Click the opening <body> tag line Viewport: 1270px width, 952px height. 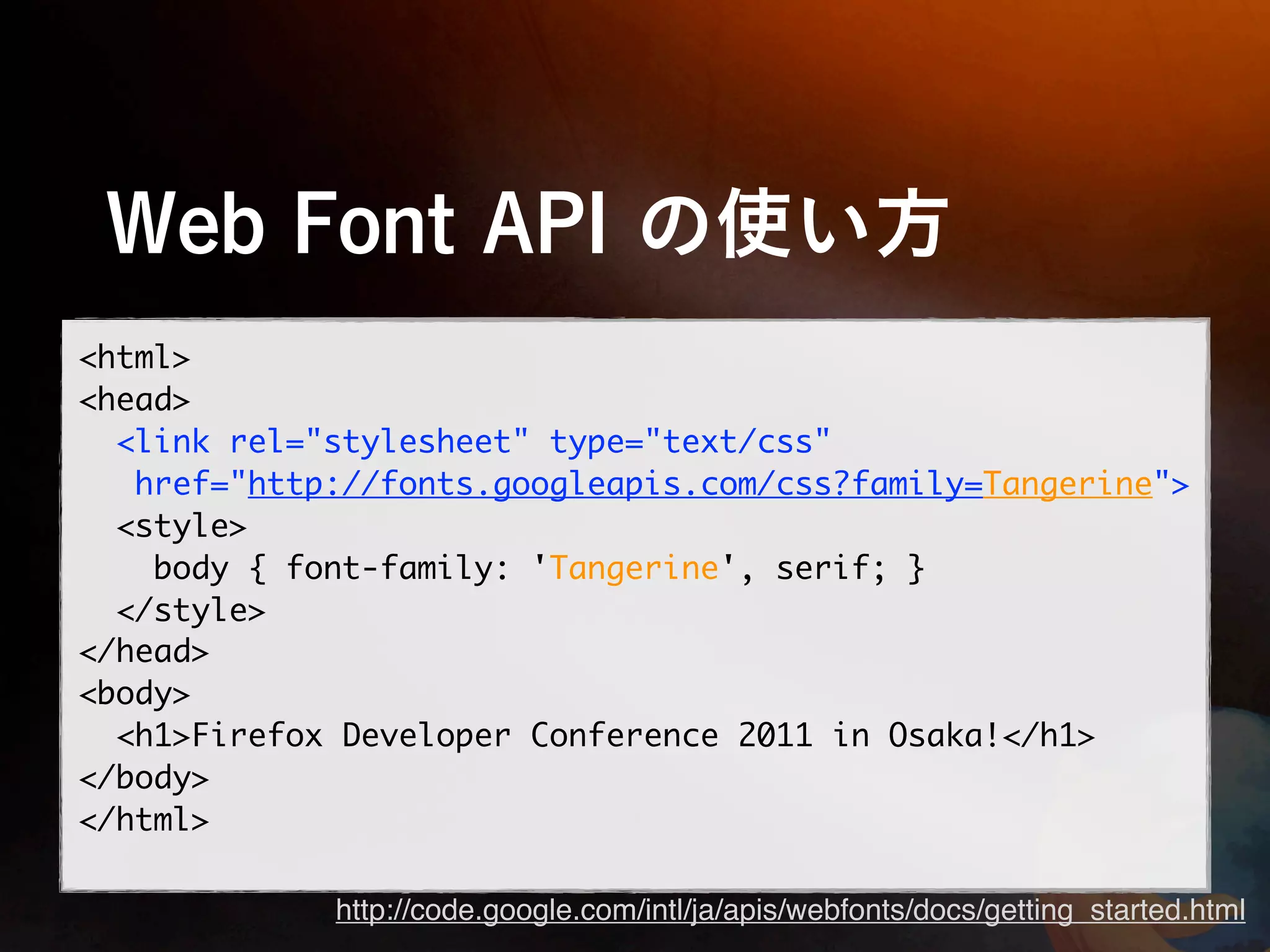[x=135, y=694]
